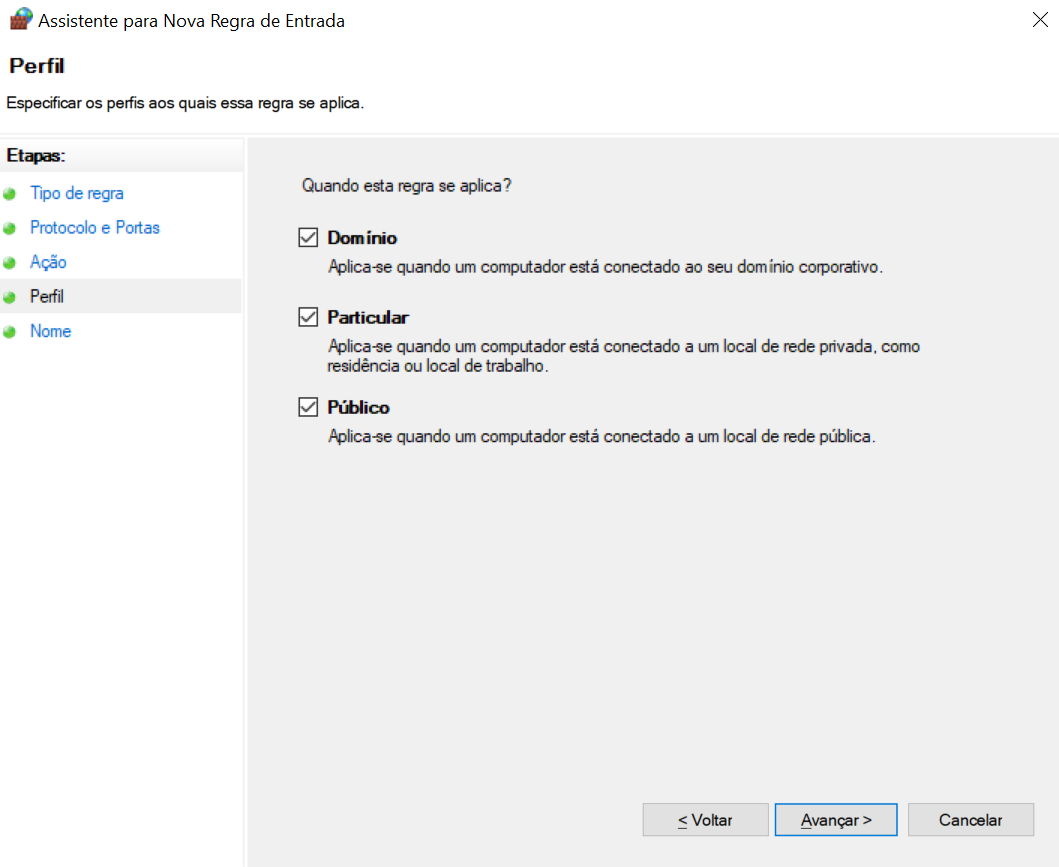
Task: Click the green bullet beside Tipo de regra
Action: pyautogui.click(x=10, y=194)
